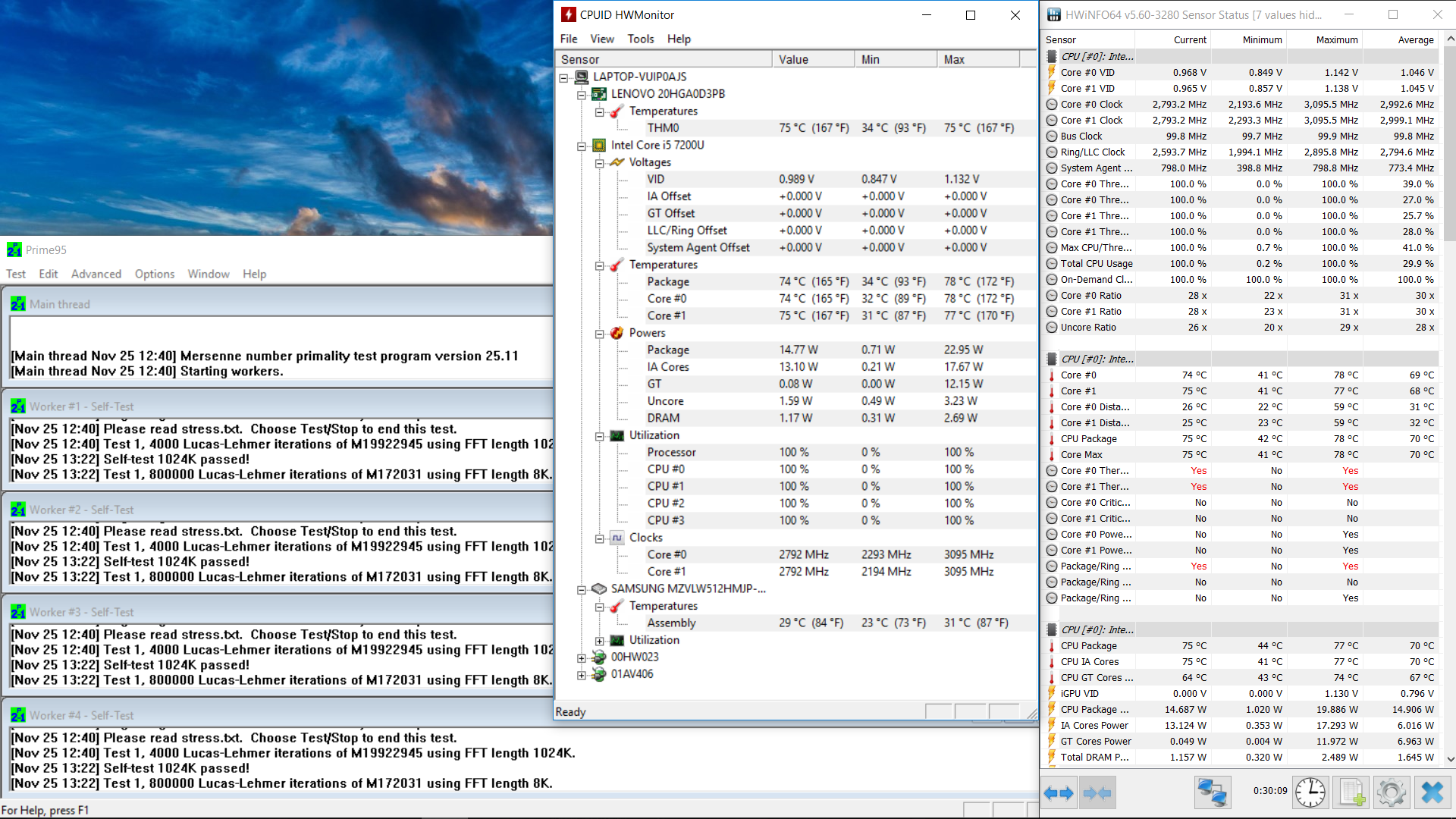Select the CPU #3 utilization row
Viewport: 1456px width, 819px height.
pos(796,520)
